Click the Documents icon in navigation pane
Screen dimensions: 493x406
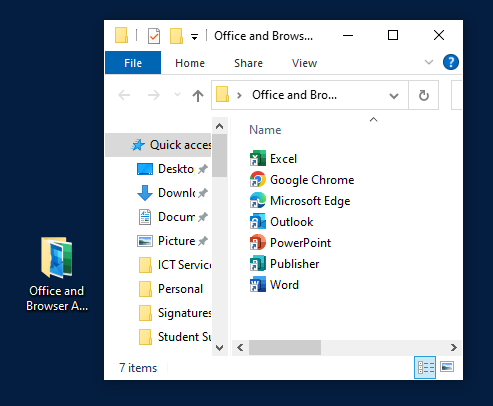click(x=145, y=217)
